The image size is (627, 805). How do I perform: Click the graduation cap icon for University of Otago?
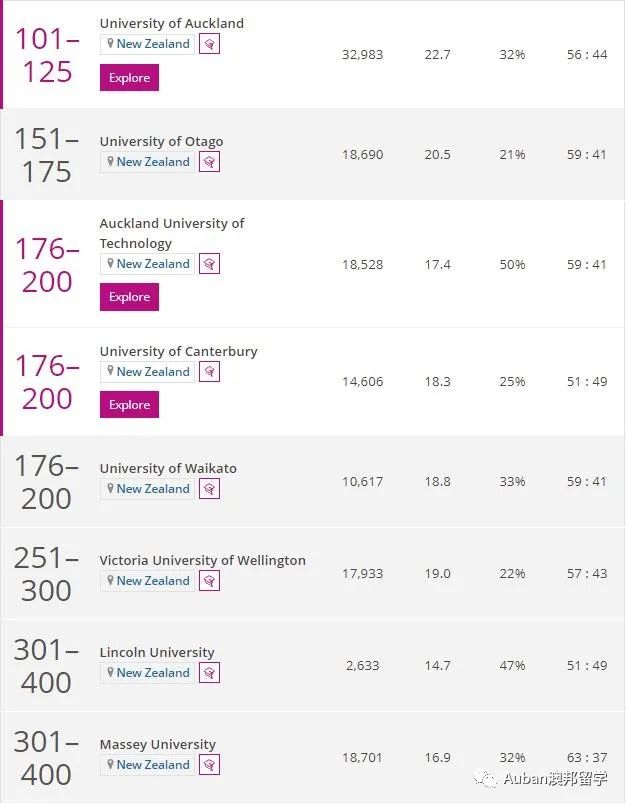tap(209, 162)
